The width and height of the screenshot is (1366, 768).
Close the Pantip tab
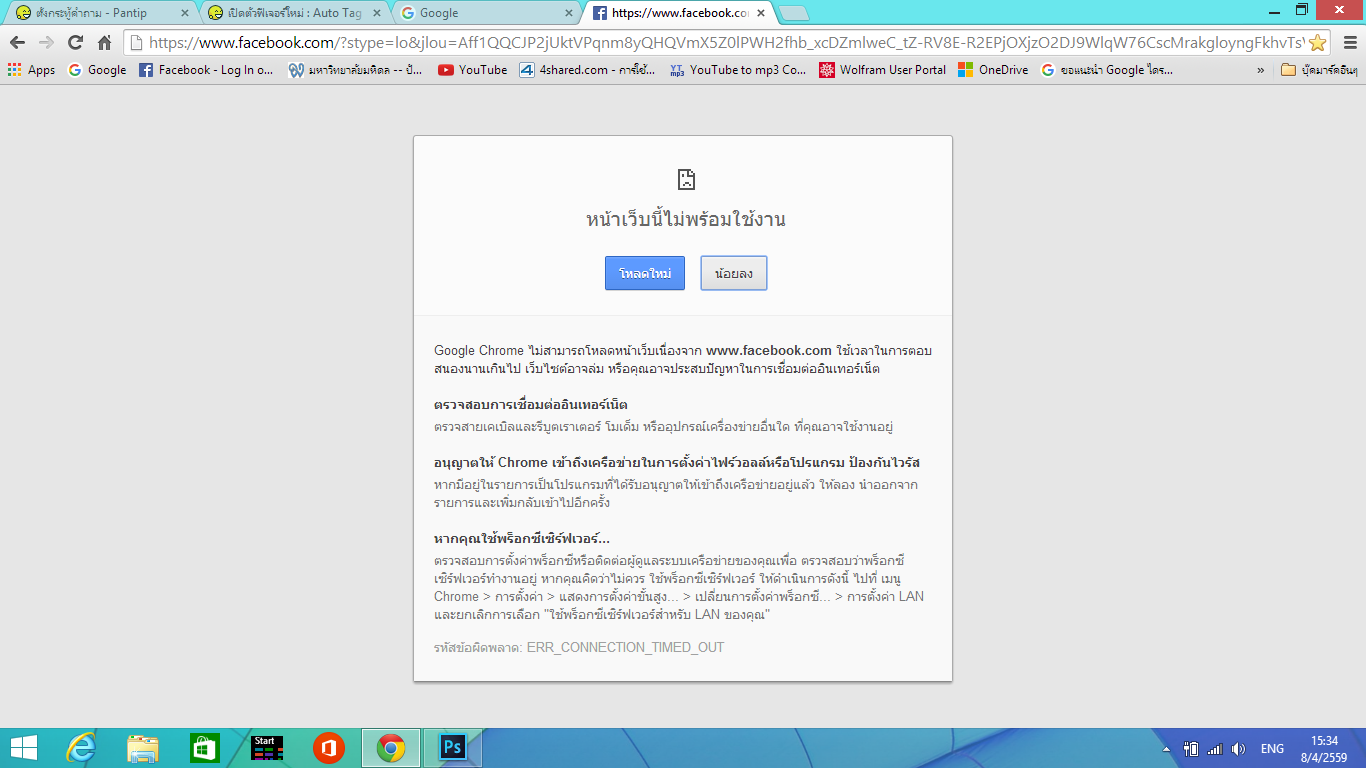(184, 13)
